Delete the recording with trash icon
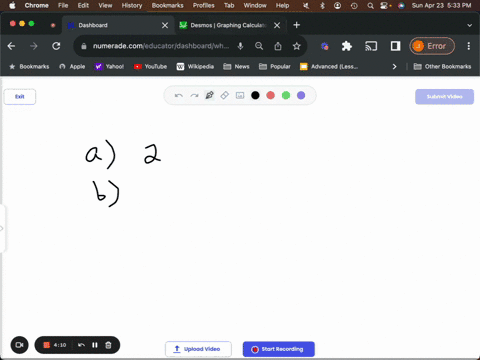The height and width of the screenshot is (360, 480). click(108, 345)
